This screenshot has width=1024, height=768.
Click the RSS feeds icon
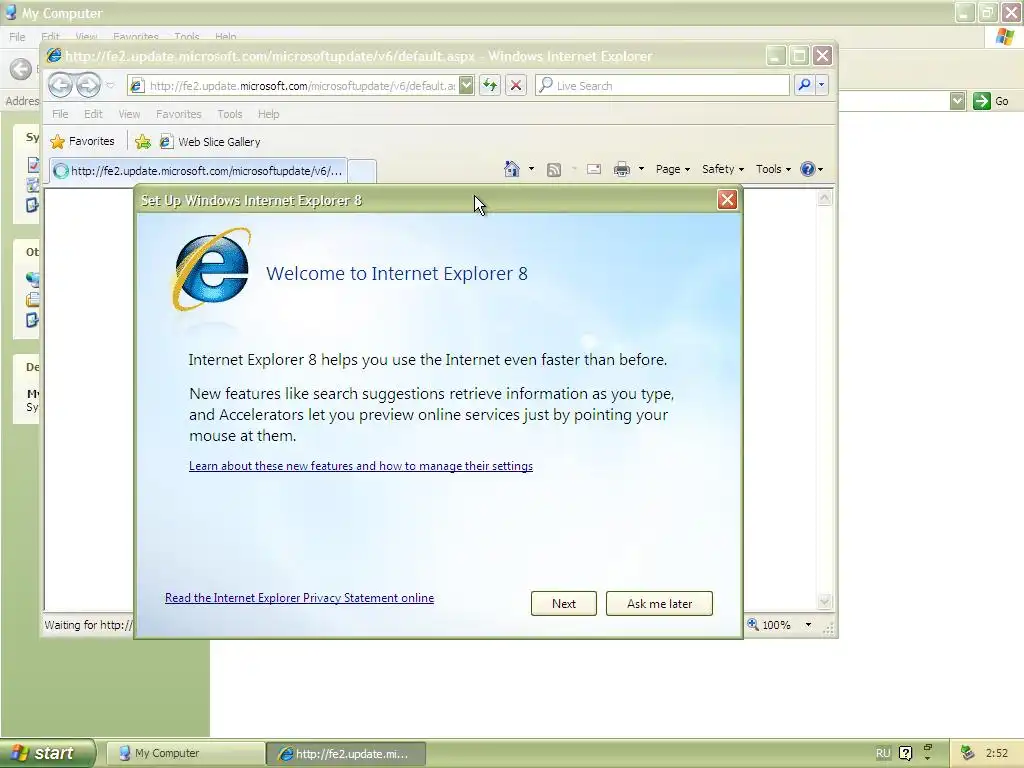click(554, 170)
